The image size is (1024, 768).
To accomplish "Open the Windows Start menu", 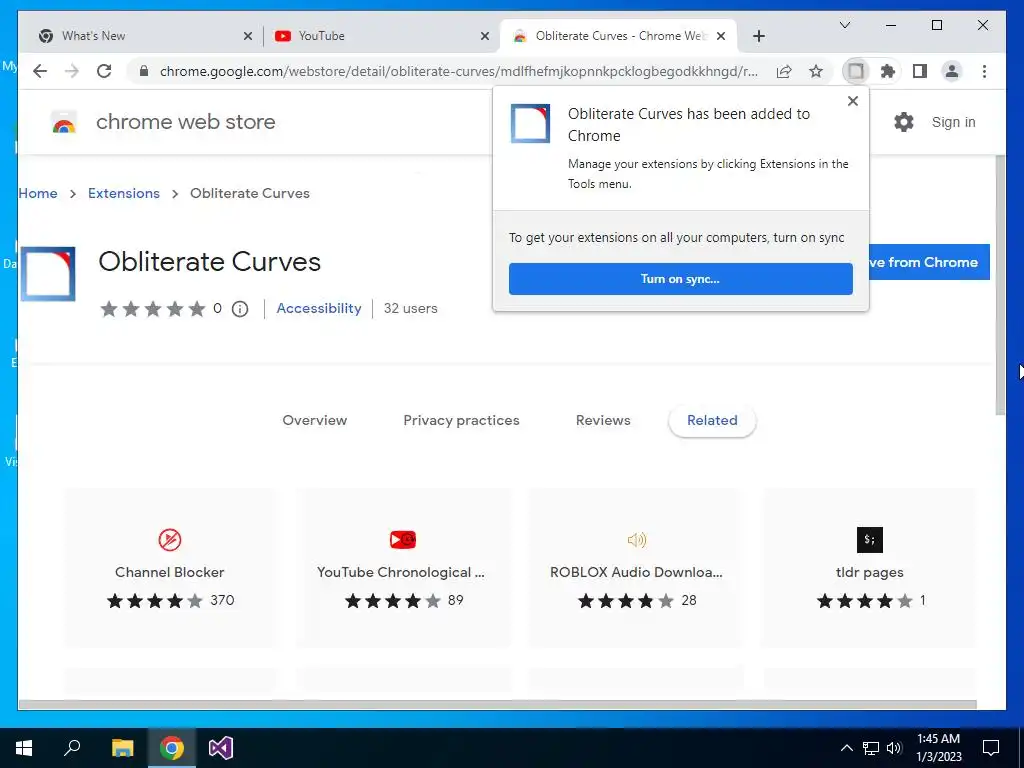I will (x=24, y=748).
